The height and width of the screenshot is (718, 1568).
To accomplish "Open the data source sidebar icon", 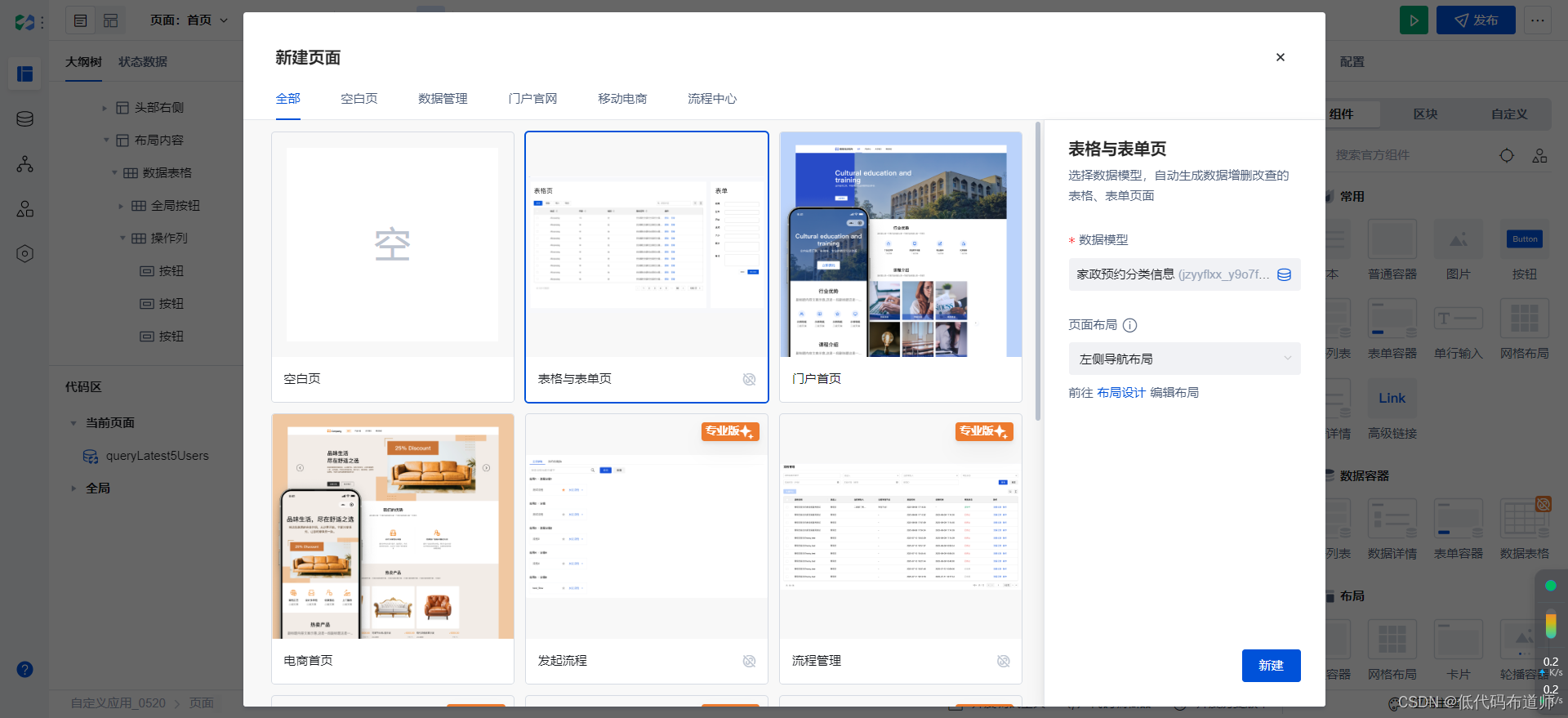I will coord(25,119).
